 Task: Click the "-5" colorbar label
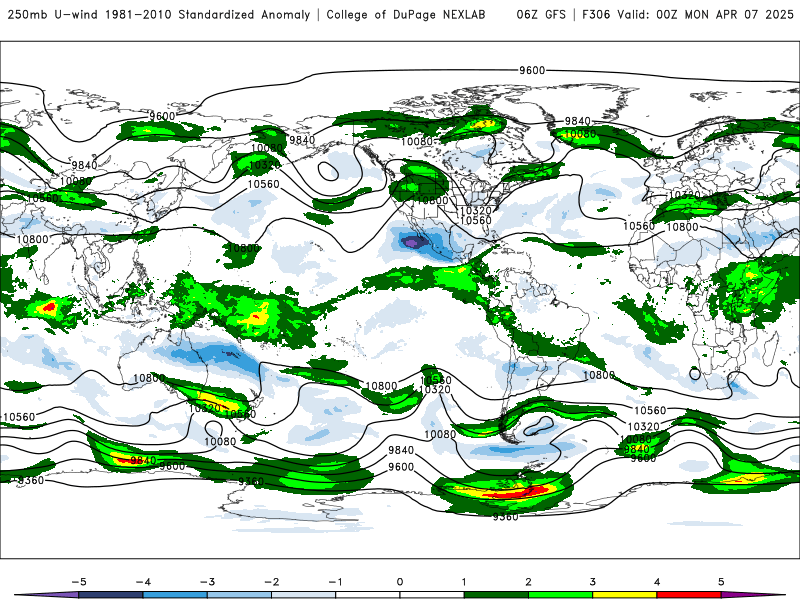(79, 582)
